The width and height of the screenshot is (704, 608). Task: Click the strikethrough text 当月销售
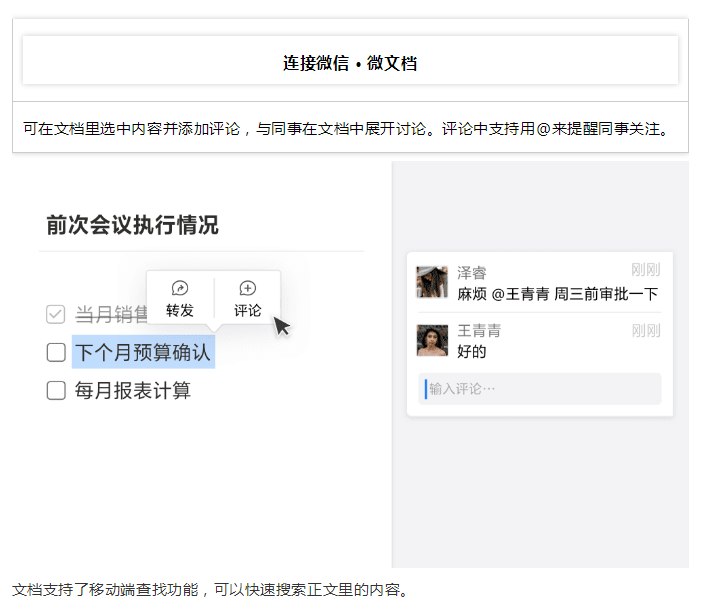tap(111, 314)
